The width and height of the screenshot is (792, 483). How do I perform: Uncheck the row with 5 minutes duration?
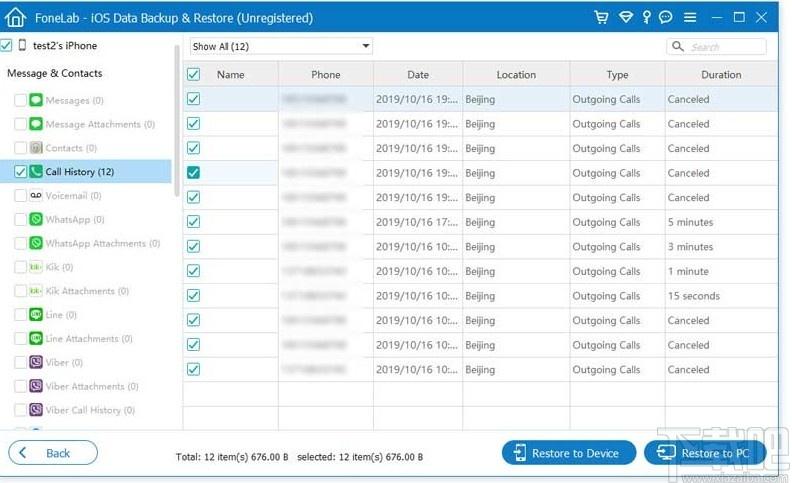coord(193,221)
